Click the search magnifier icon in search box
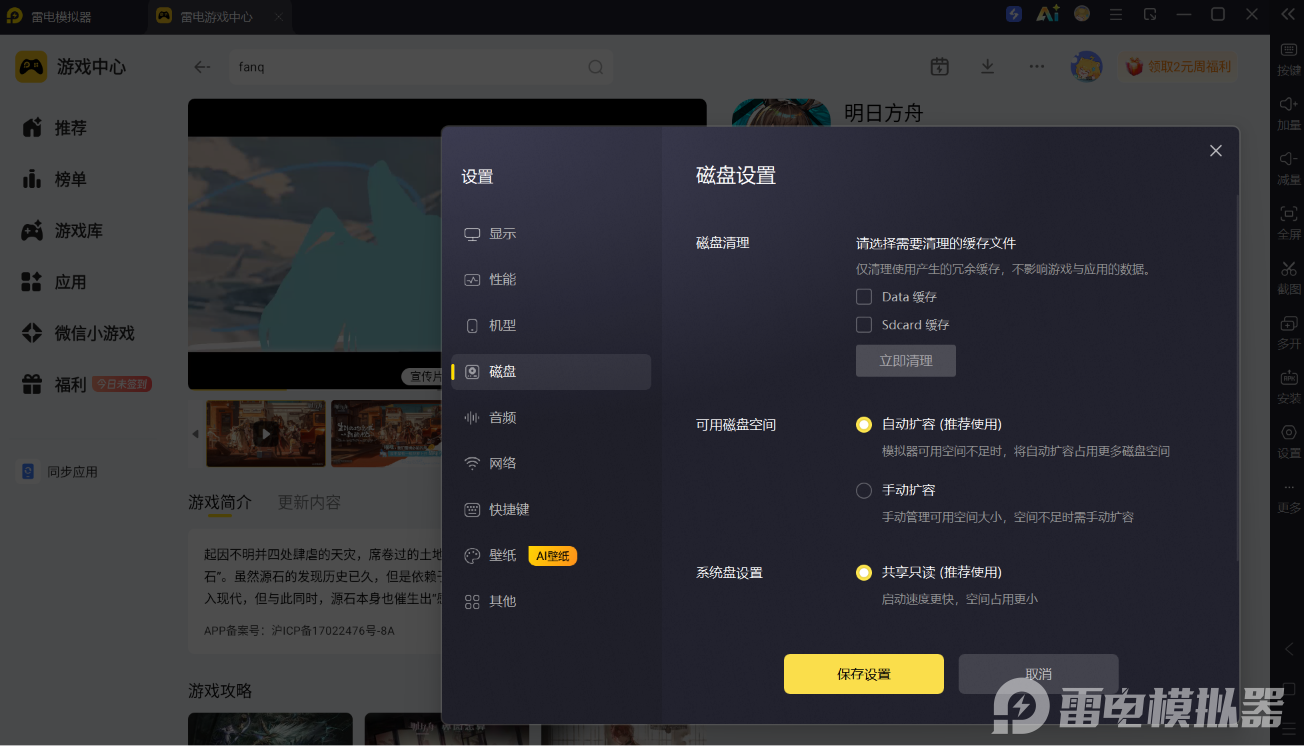Viewport: 1304px width, 746px height. (595, 67)
